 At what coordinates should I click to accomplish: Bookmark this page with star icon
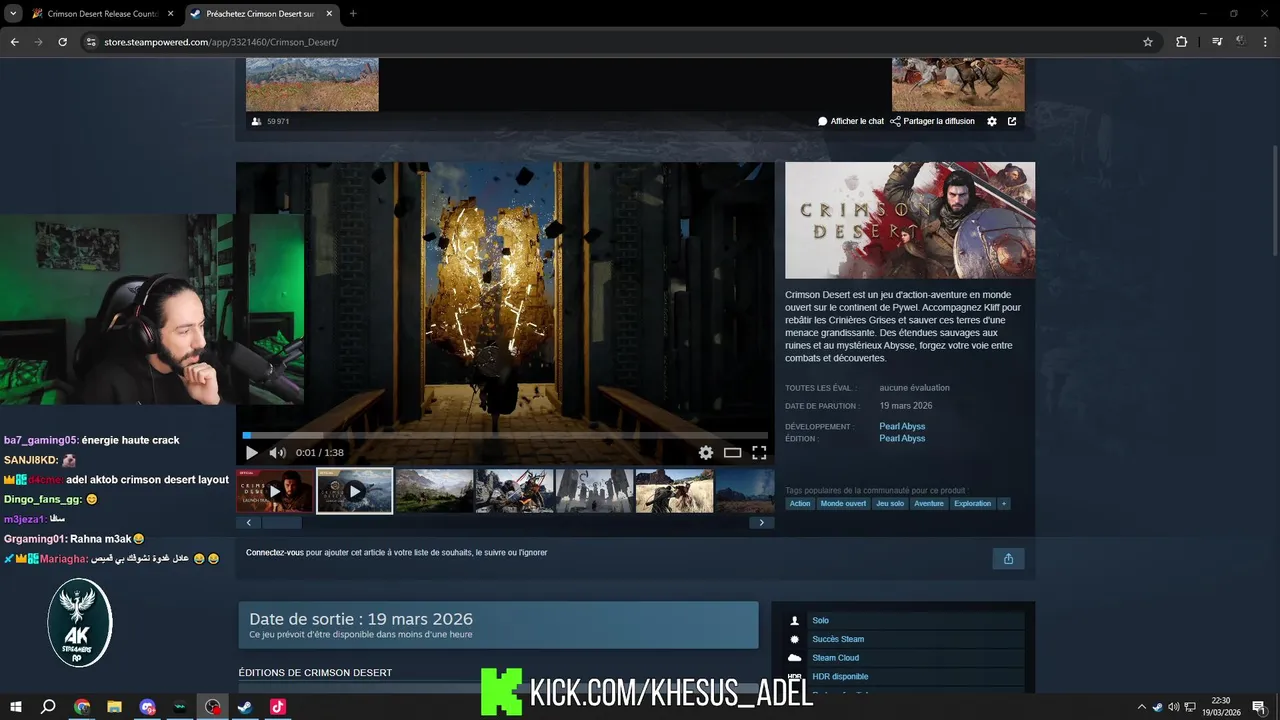tap(1148, 42)
